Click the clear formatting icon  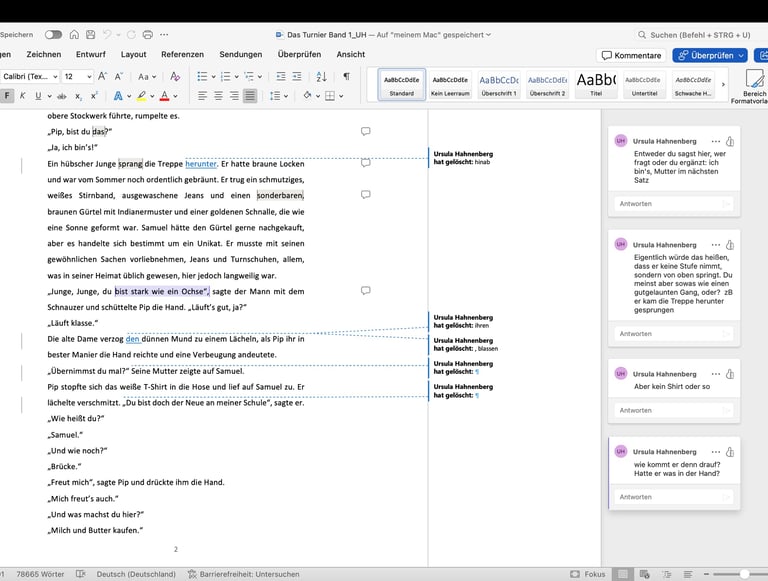(176, 76)
